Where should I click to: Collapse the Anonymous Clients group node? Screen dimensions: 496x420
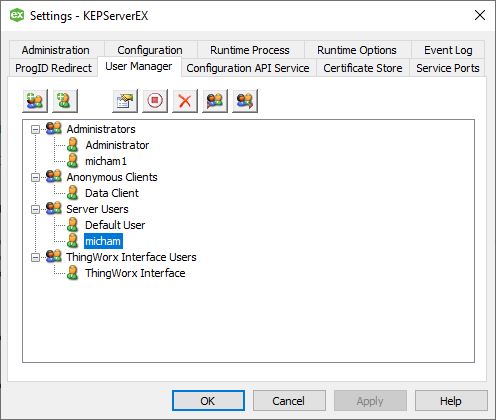(35, 177)
